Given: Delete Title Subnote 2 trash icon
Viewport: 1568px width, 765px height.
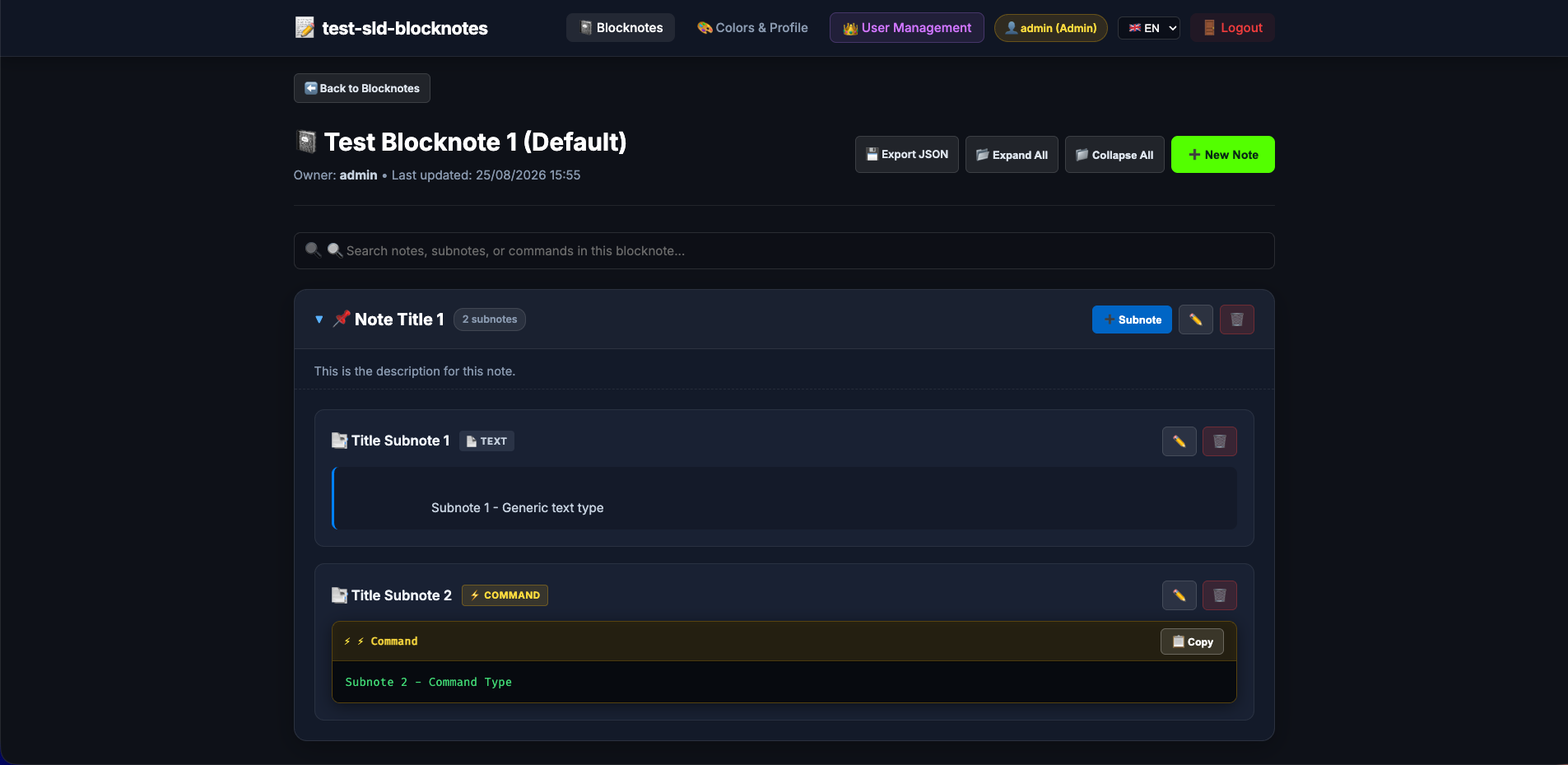Looking at the screenshot, I should [1220, 595].
